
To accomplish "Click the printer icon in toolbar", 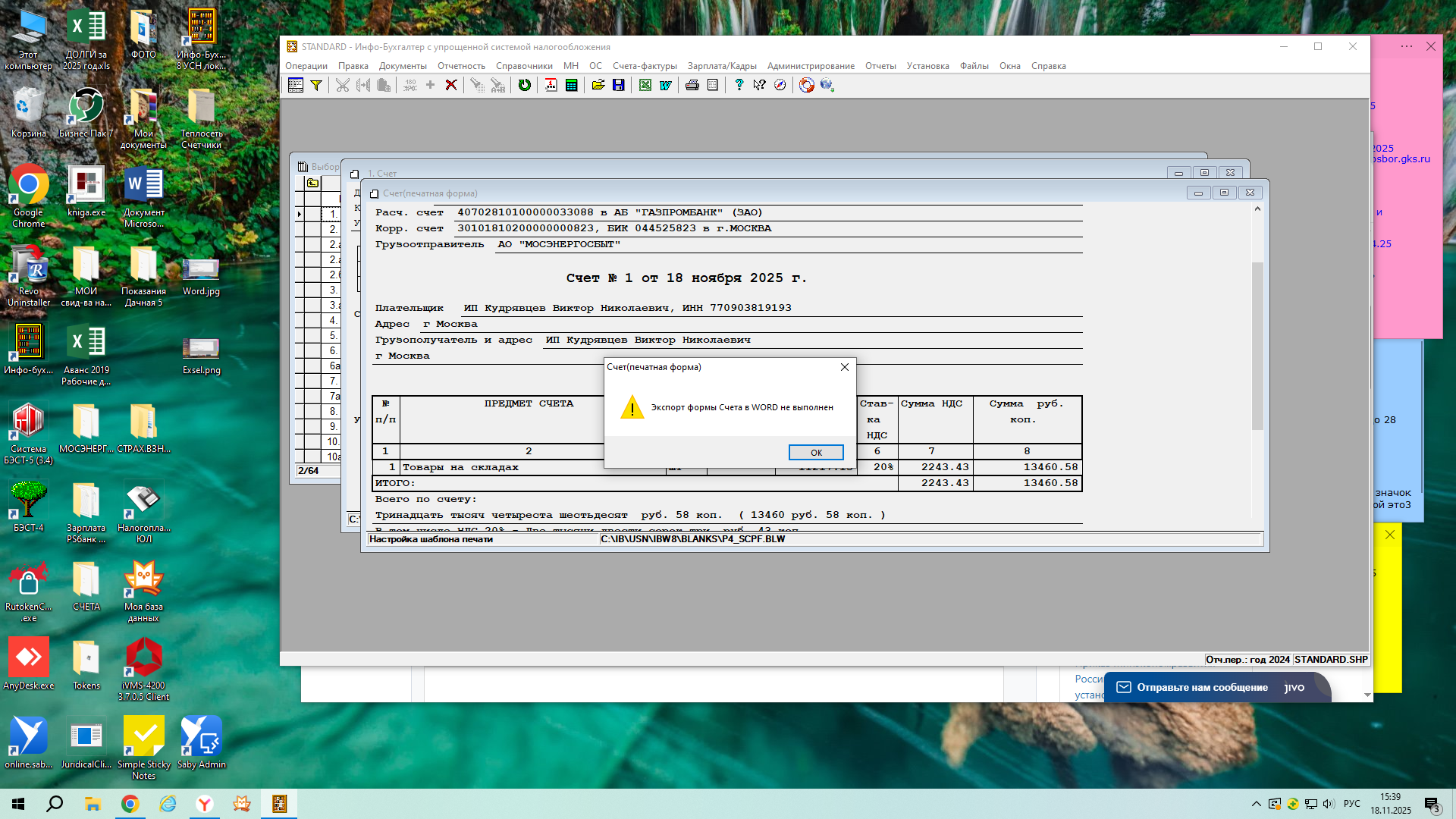I will point(692,85).
